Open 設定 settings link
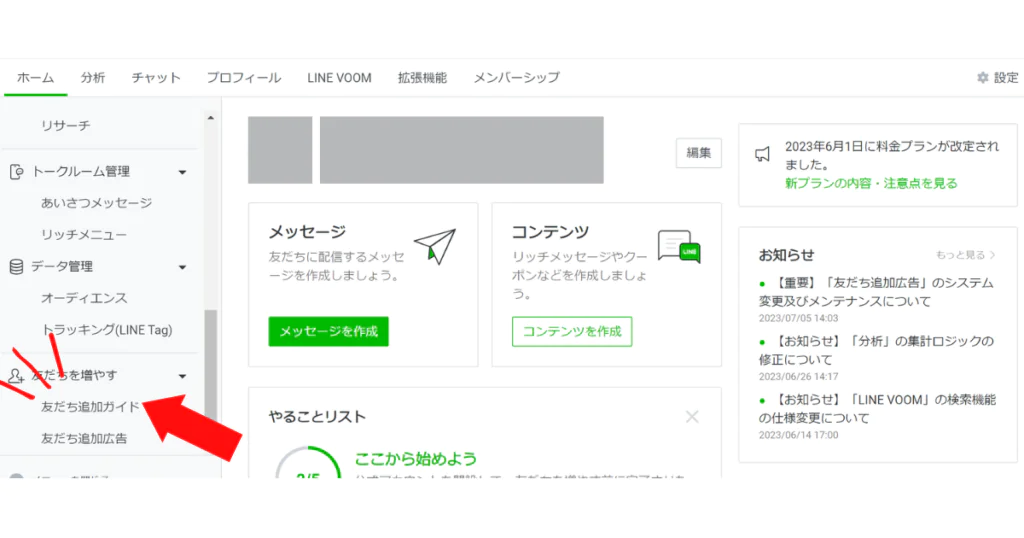Viewport: 1024px width, 538px height. point(1006,78)
